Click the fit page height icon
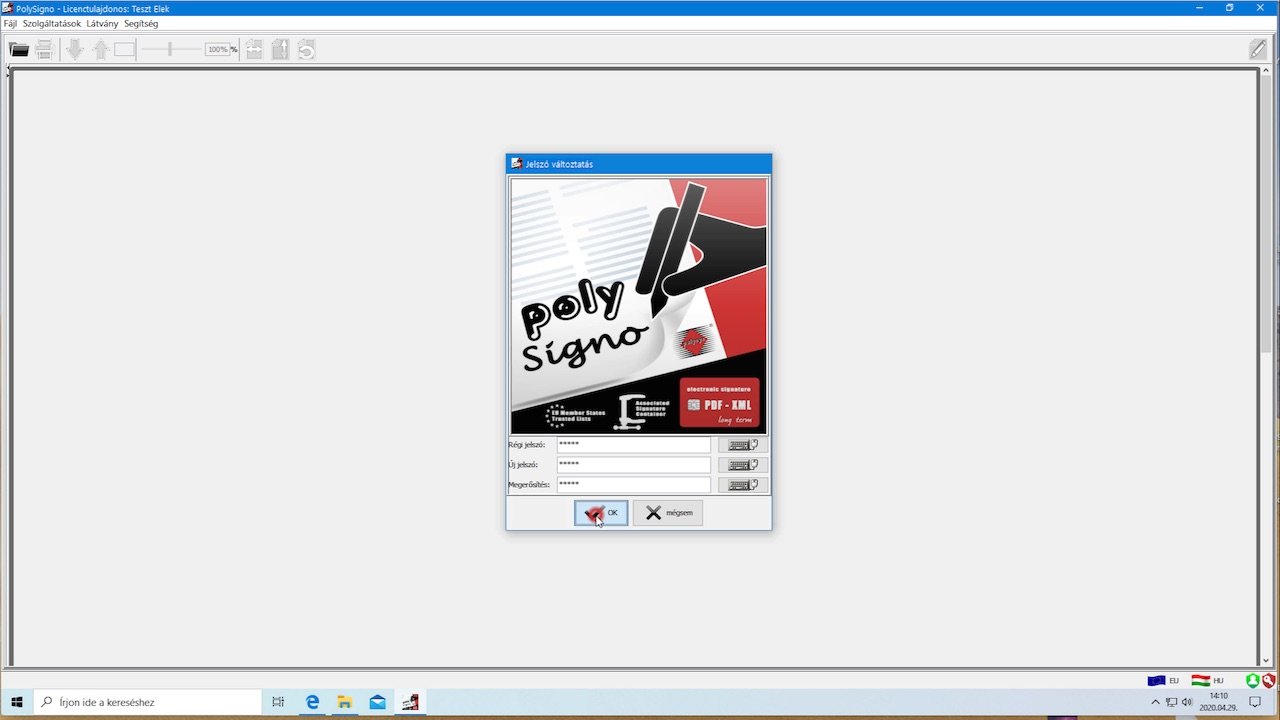Screen dimensions: 1280x720 coord(280,49)
